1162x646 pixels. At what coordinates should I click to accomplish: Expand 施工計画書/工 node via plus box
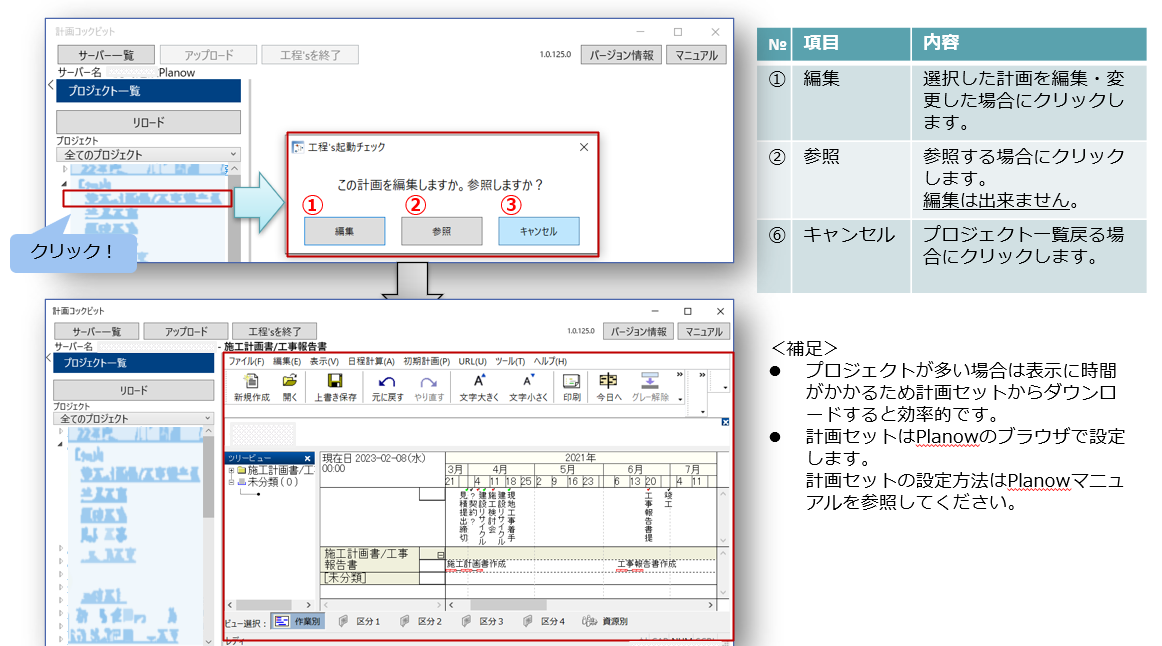231,470
